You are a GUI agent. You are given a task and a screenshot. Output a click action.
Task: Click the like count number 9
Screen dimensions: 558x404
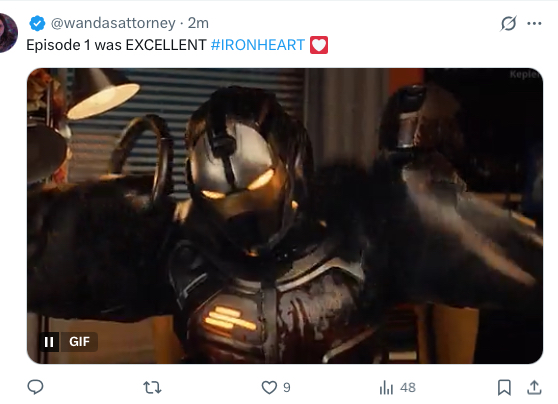287,387
